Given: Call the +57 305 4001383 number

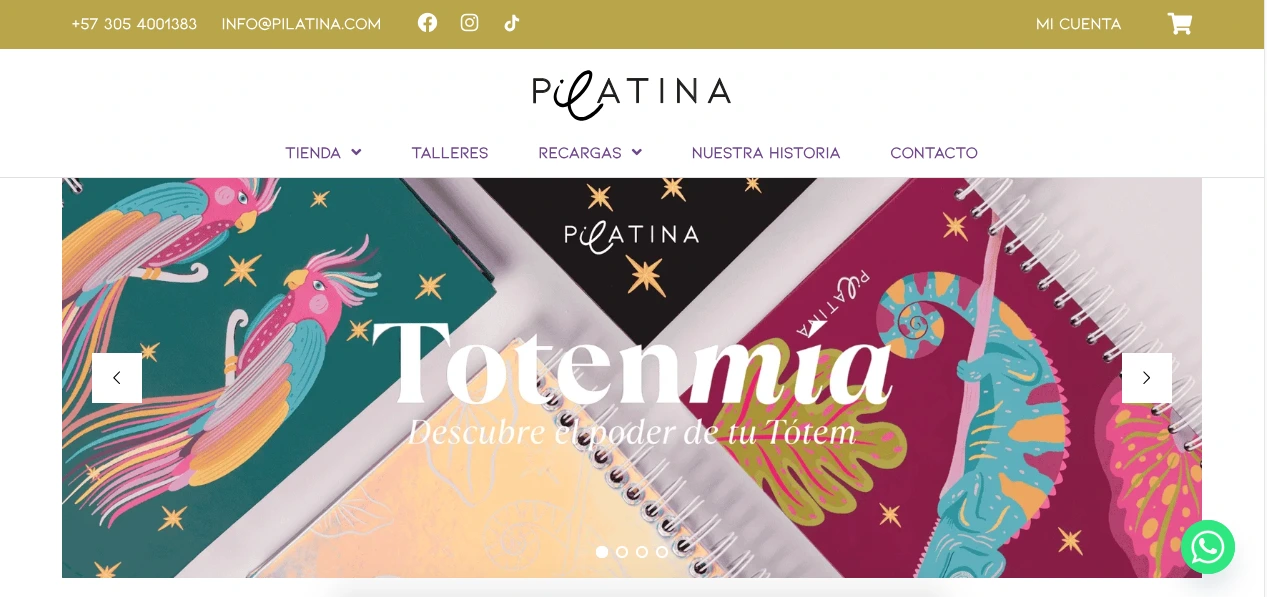Looking at the screenshot, I should pyautogui.click(x=134, y=24).
